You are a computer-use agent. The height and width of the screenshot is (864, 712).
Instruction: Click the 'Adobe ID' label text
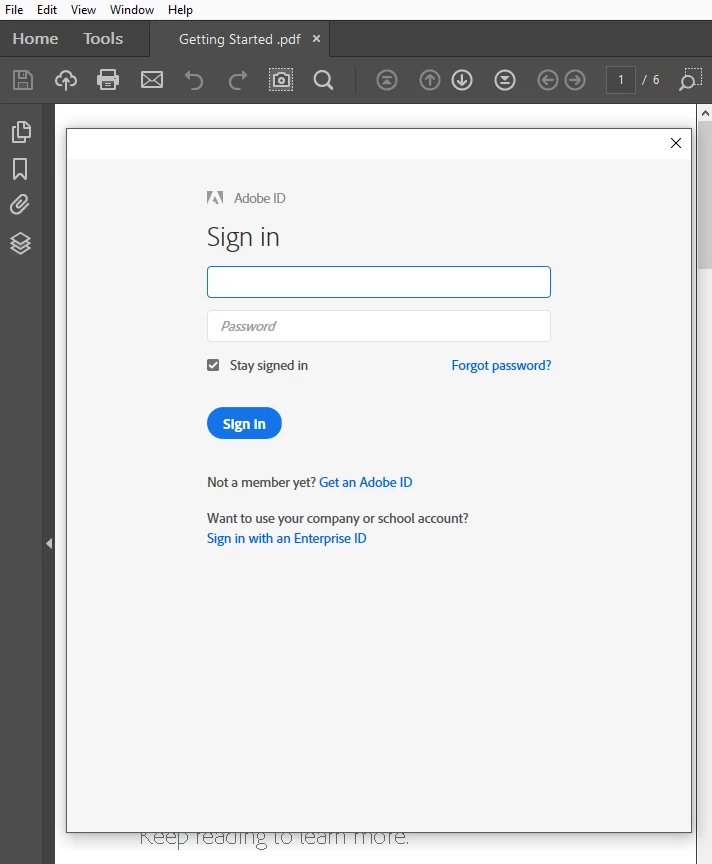[260, 198]
